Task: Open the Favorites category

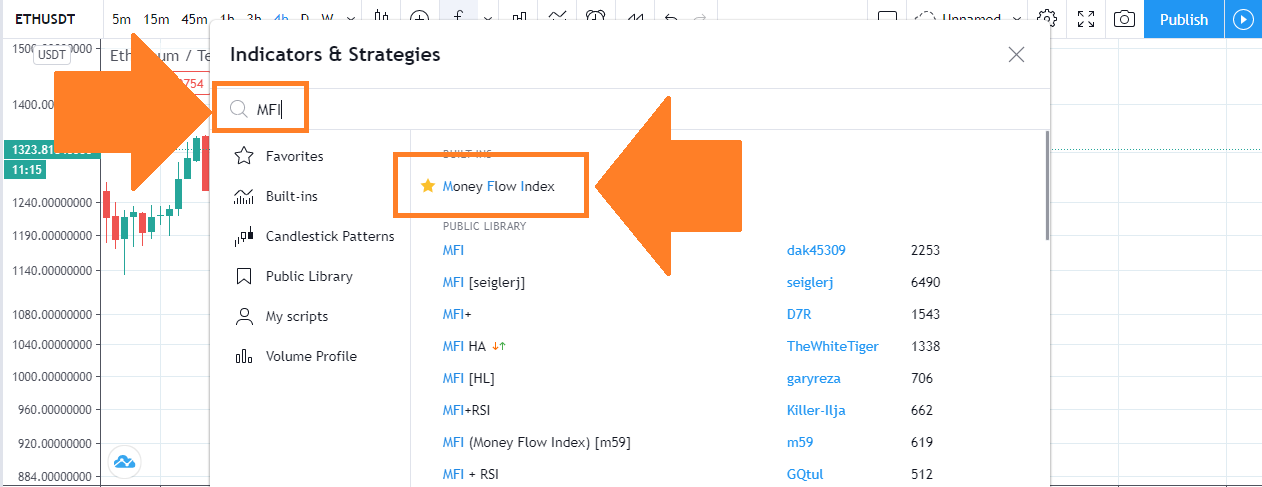Action: 294,156
